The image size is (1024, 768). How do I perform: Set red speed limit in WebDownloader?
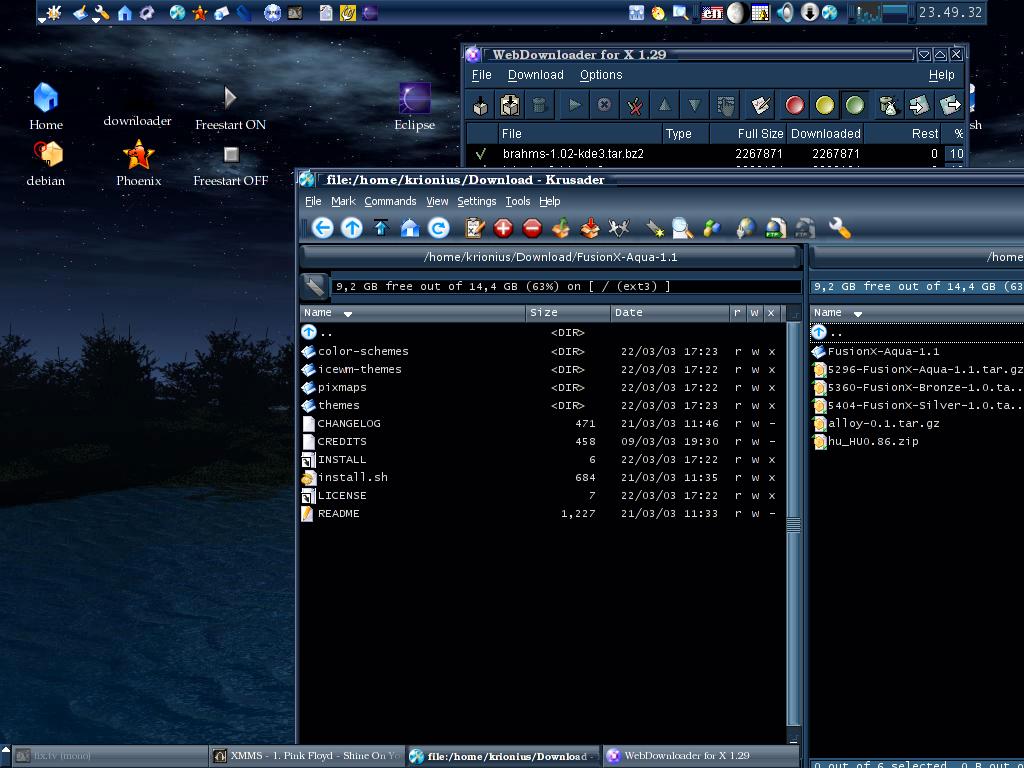point(794,105)
